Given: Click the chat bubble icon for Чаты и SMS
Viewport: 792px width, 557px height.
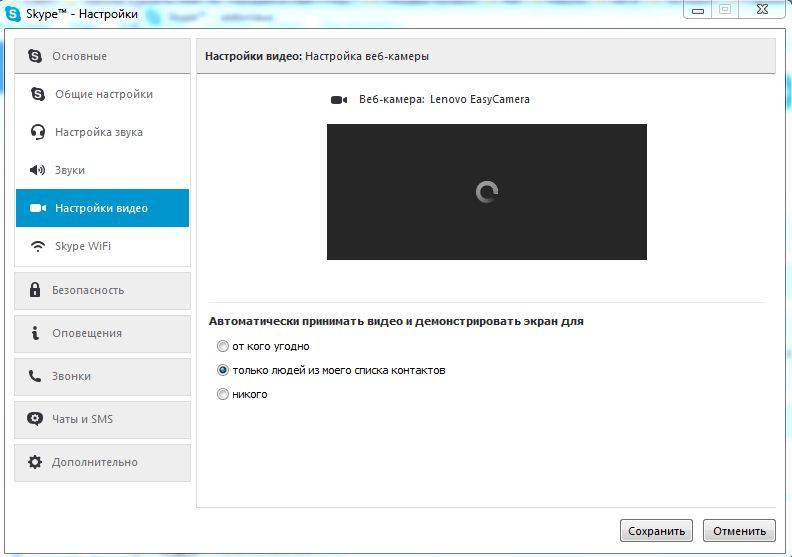Looking at the screenshot, I should (x=35, y=419).
